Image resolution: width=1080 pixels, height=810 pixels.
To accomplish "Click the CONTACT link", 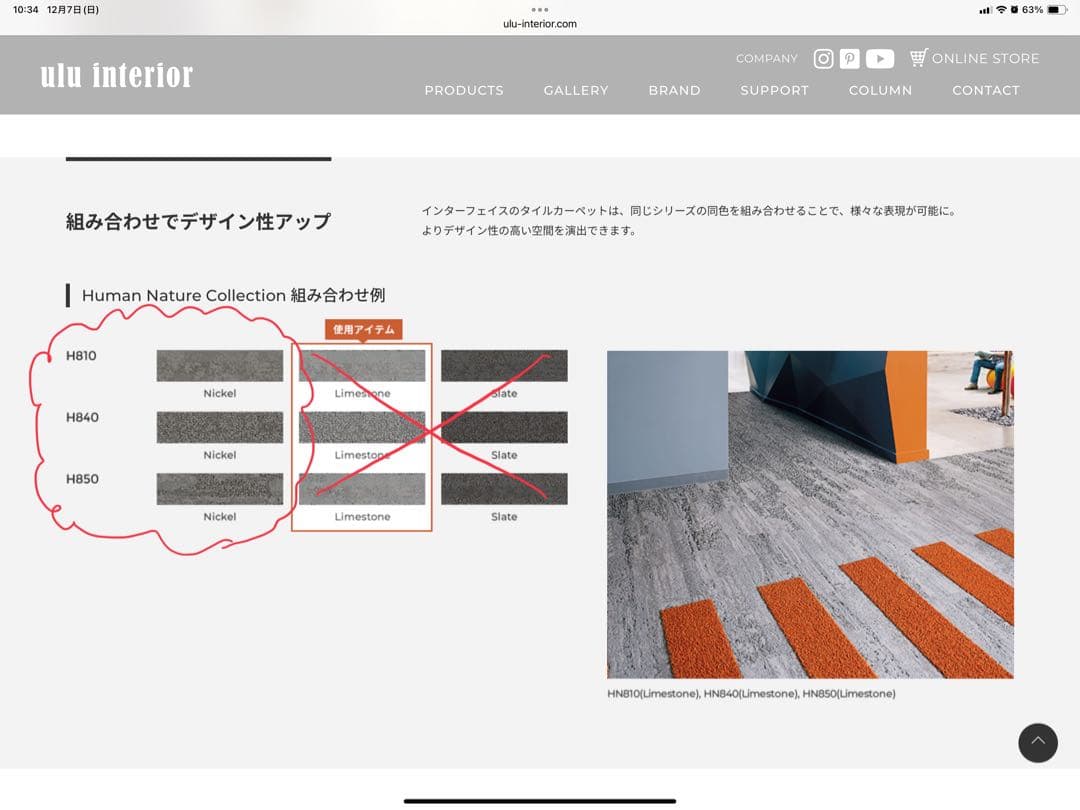I will pos(985,90).
